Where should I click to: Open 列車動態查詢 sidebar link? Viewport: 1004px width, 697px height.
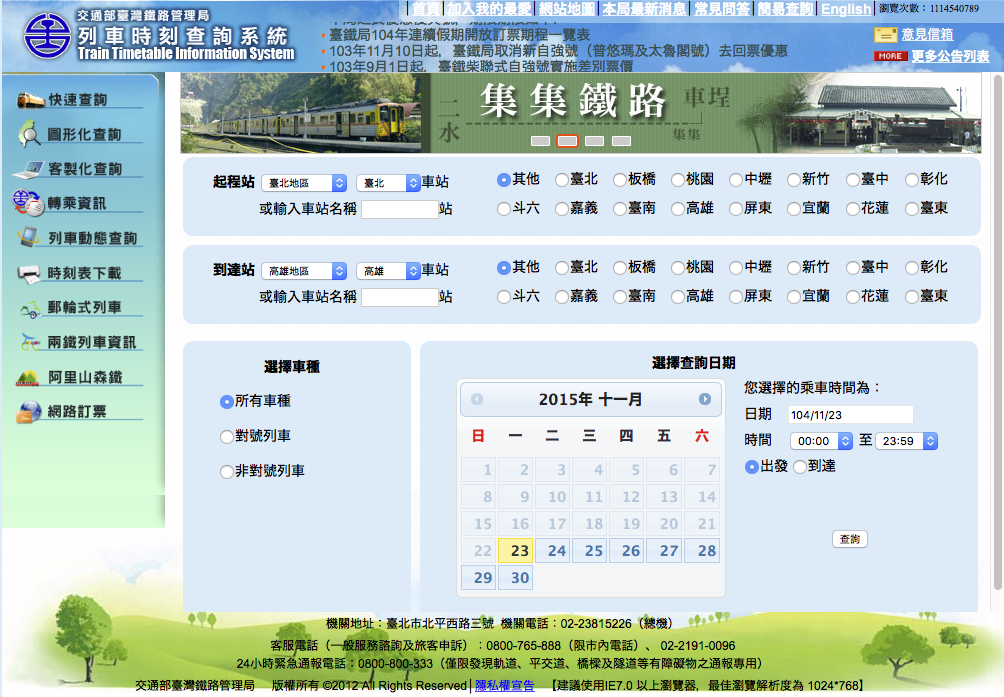93,238
